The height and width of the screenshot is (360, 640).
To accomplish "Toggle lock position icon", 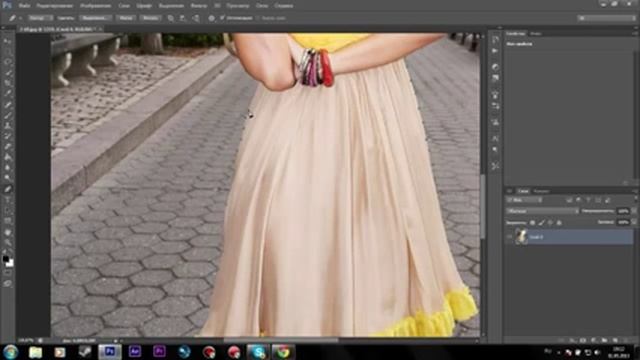I will [x=550, y=222].
